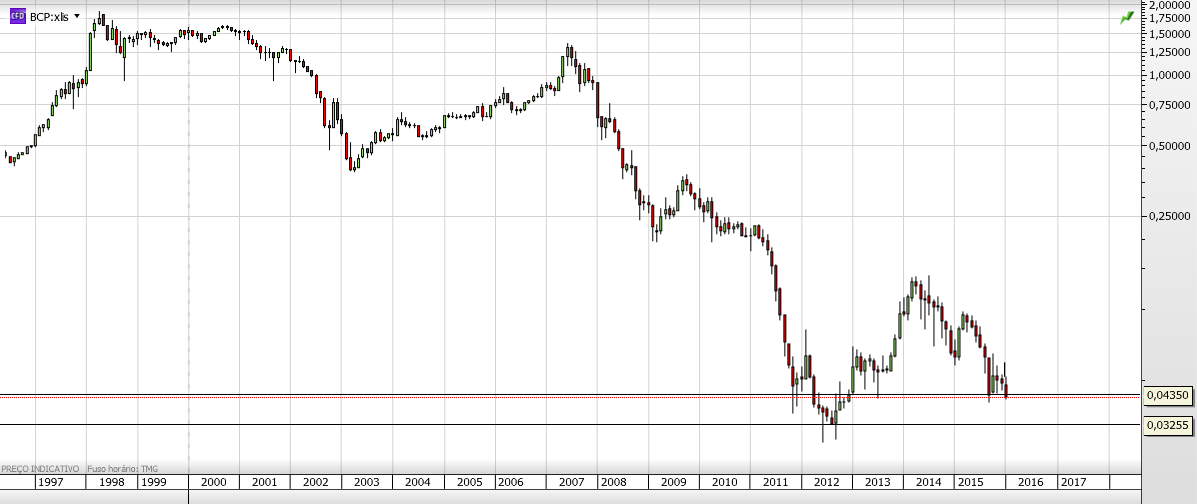Click the 2015 year on time axis
The height and width of the screenshot is (504, 1197).
click(x=970, y=483)
